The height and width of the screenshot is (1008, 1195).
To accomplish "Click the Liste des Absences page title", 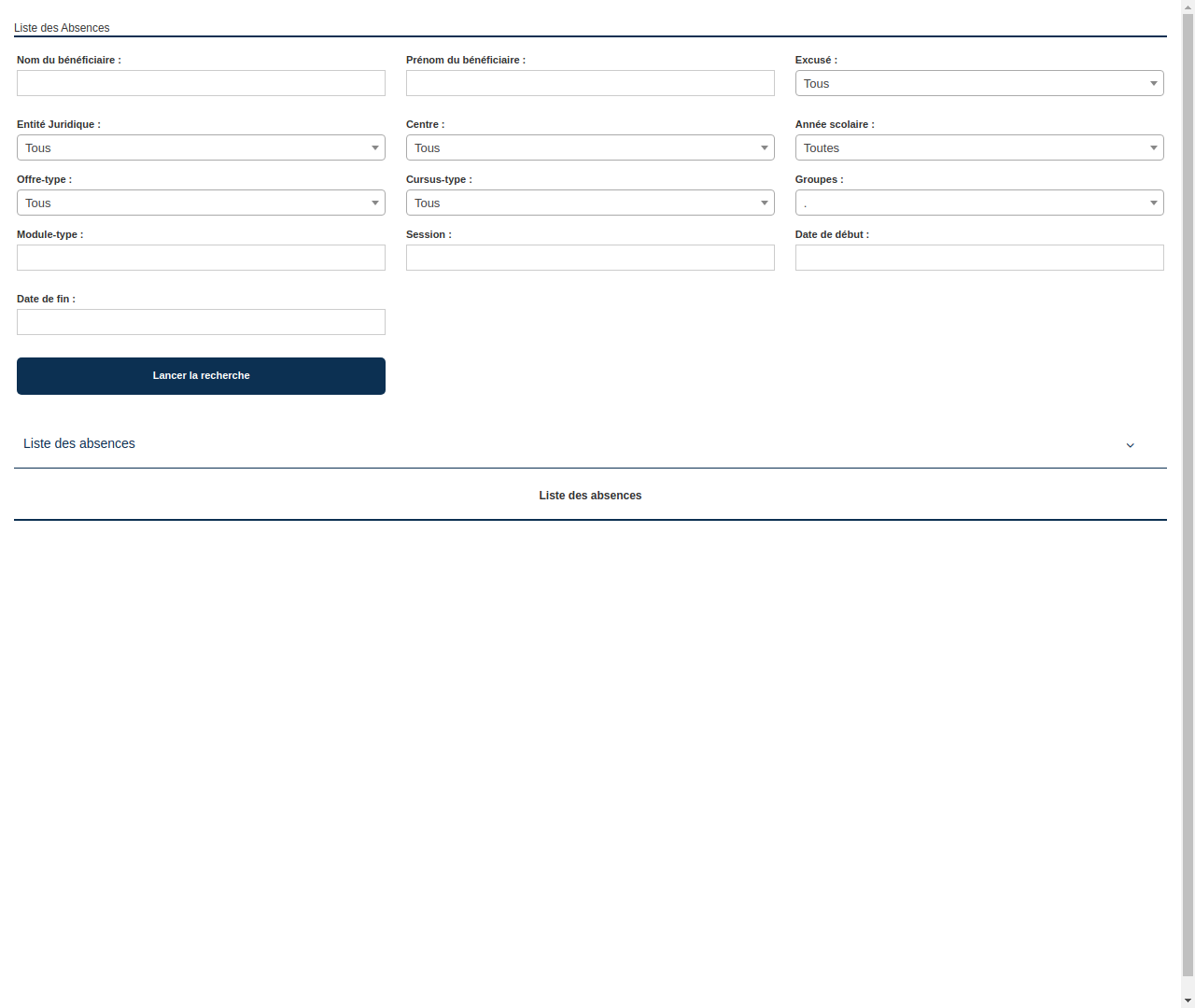I will pos(62,28).
